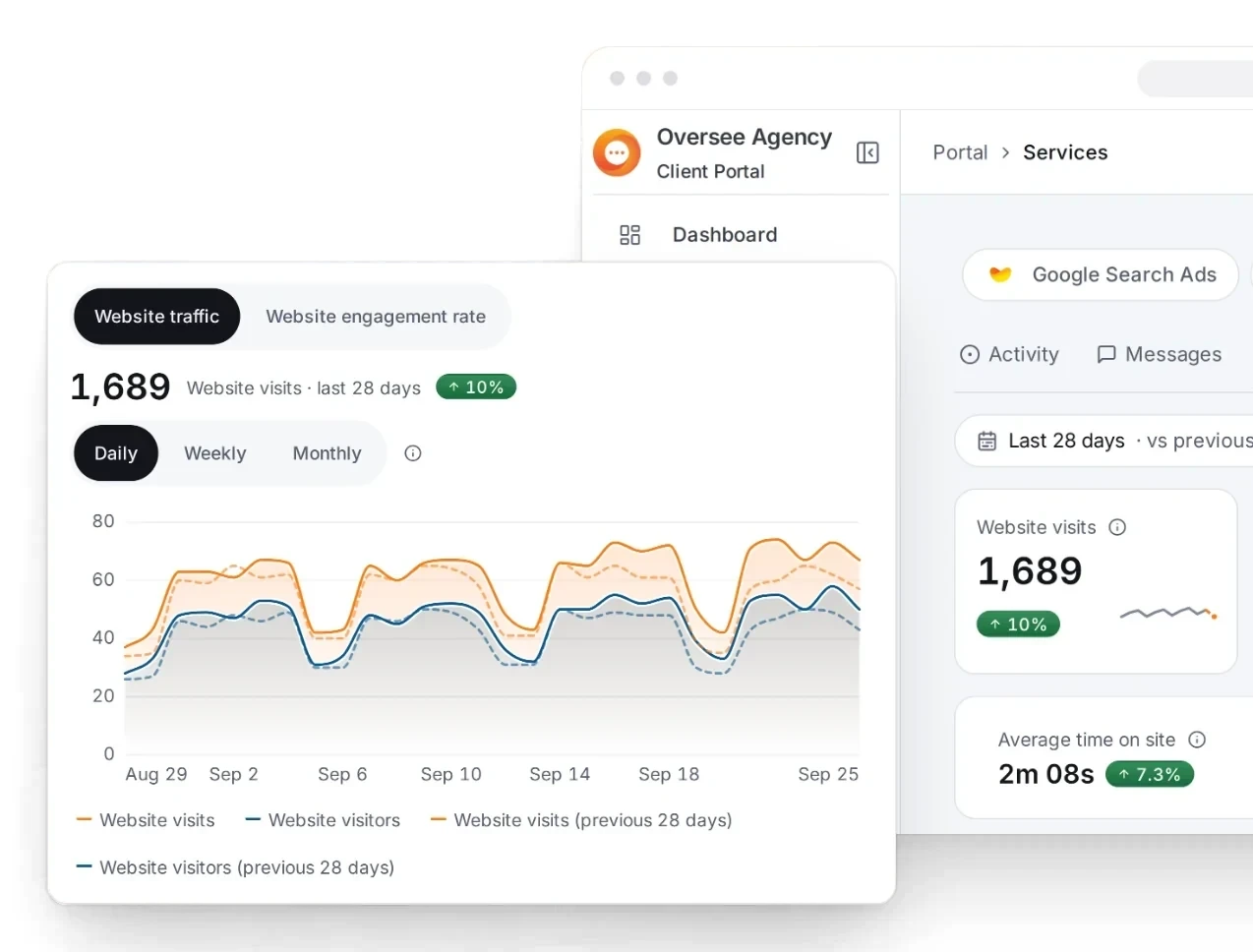Screen dimensions: 1253x952
Task: Toggle Website visits (previous 28 days) legend
Action: click(x=581, y=820)
